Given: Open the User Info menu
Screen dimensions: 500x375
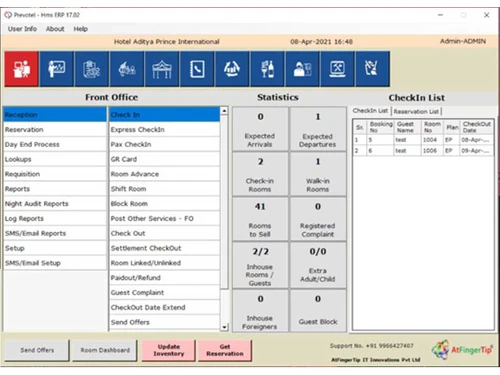Looking at the screenshot, I should click(22, 29).
